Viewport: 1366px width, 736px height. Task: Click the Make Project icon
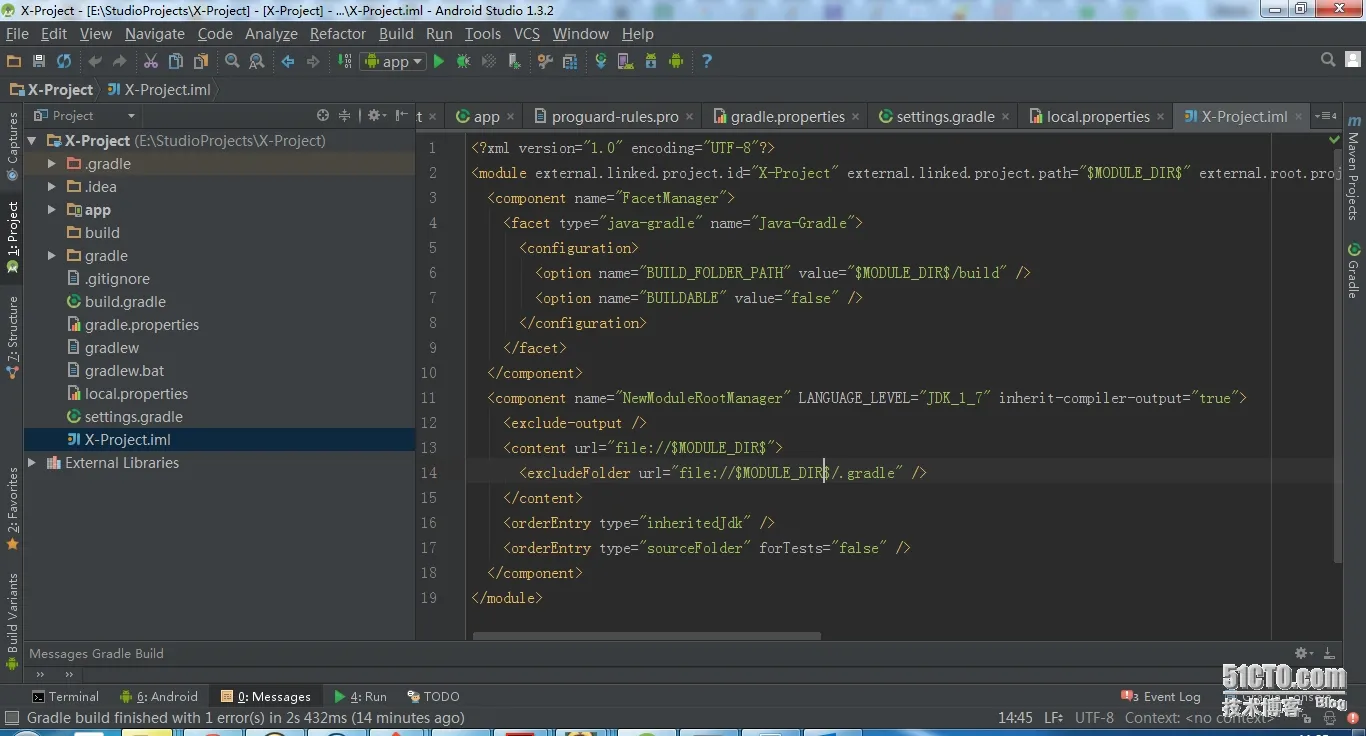click(344, 62)
